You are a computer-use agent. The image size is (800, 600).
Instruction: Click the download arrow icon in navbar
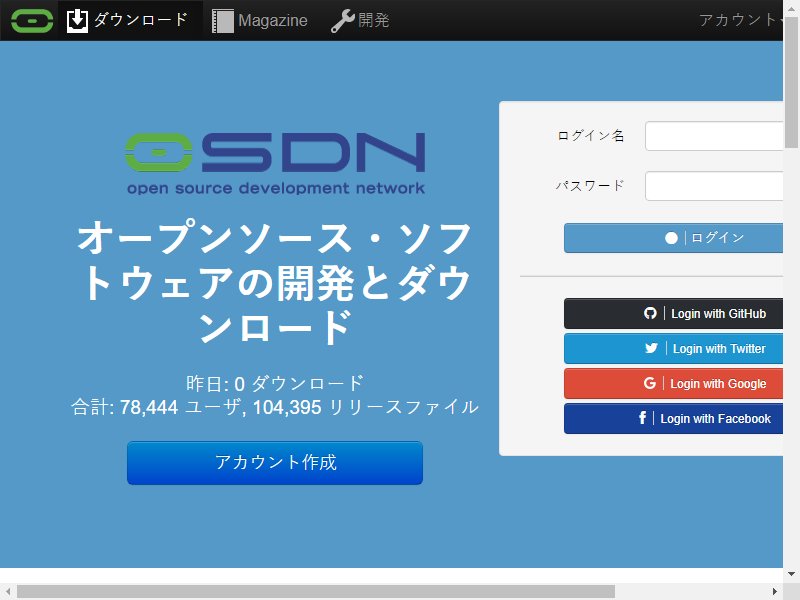[78, 20]
